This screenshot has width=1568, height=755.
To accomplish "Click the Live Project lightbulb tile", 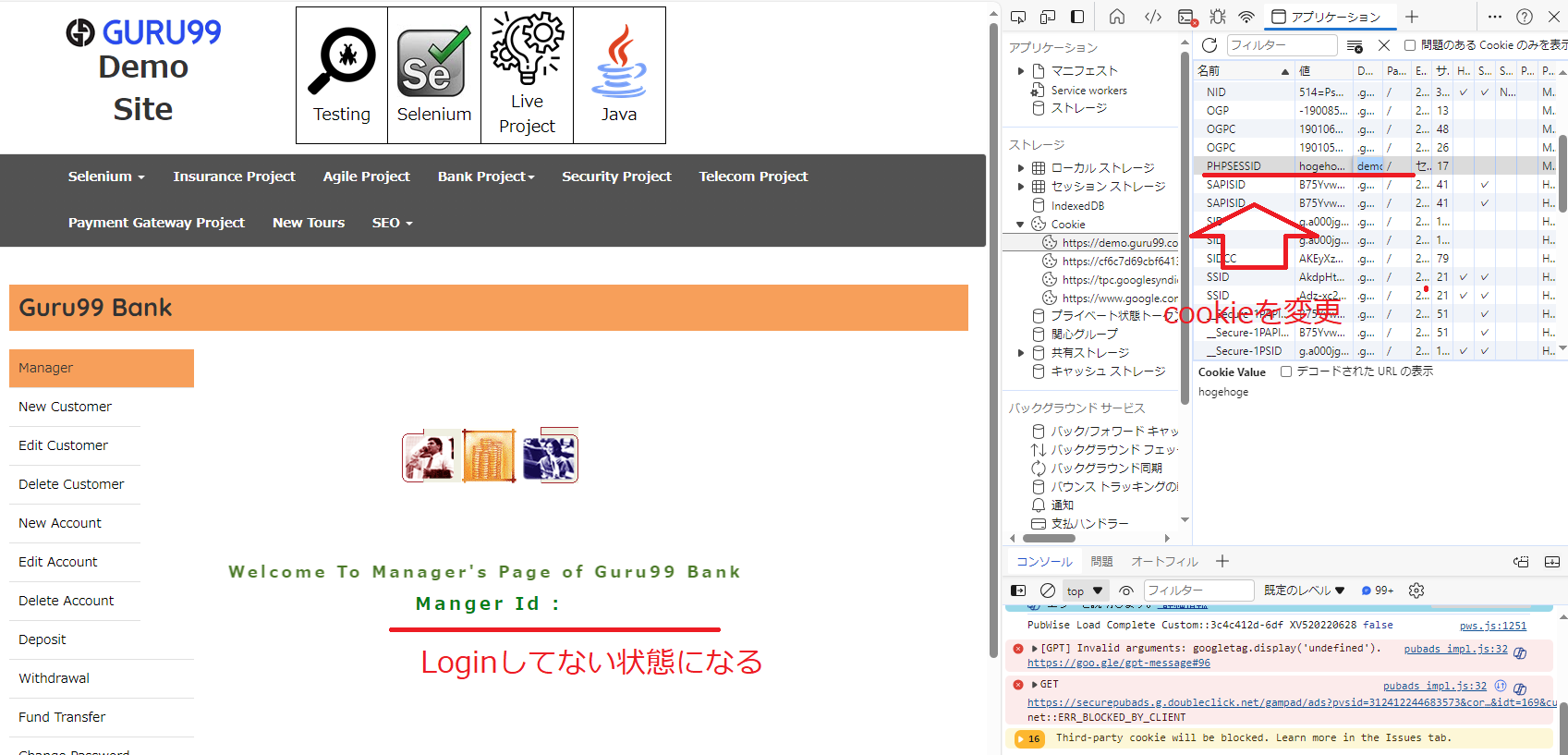I will pos(527,76).
